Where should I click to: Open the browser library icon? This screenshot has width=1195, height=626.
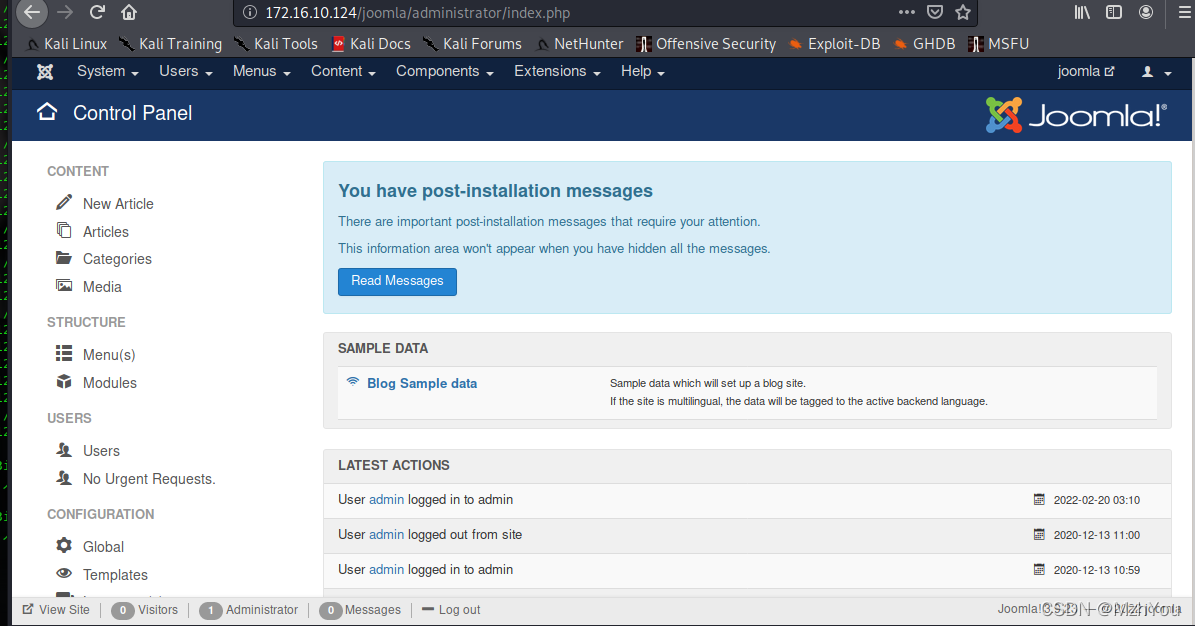[x=1082, y=12]
